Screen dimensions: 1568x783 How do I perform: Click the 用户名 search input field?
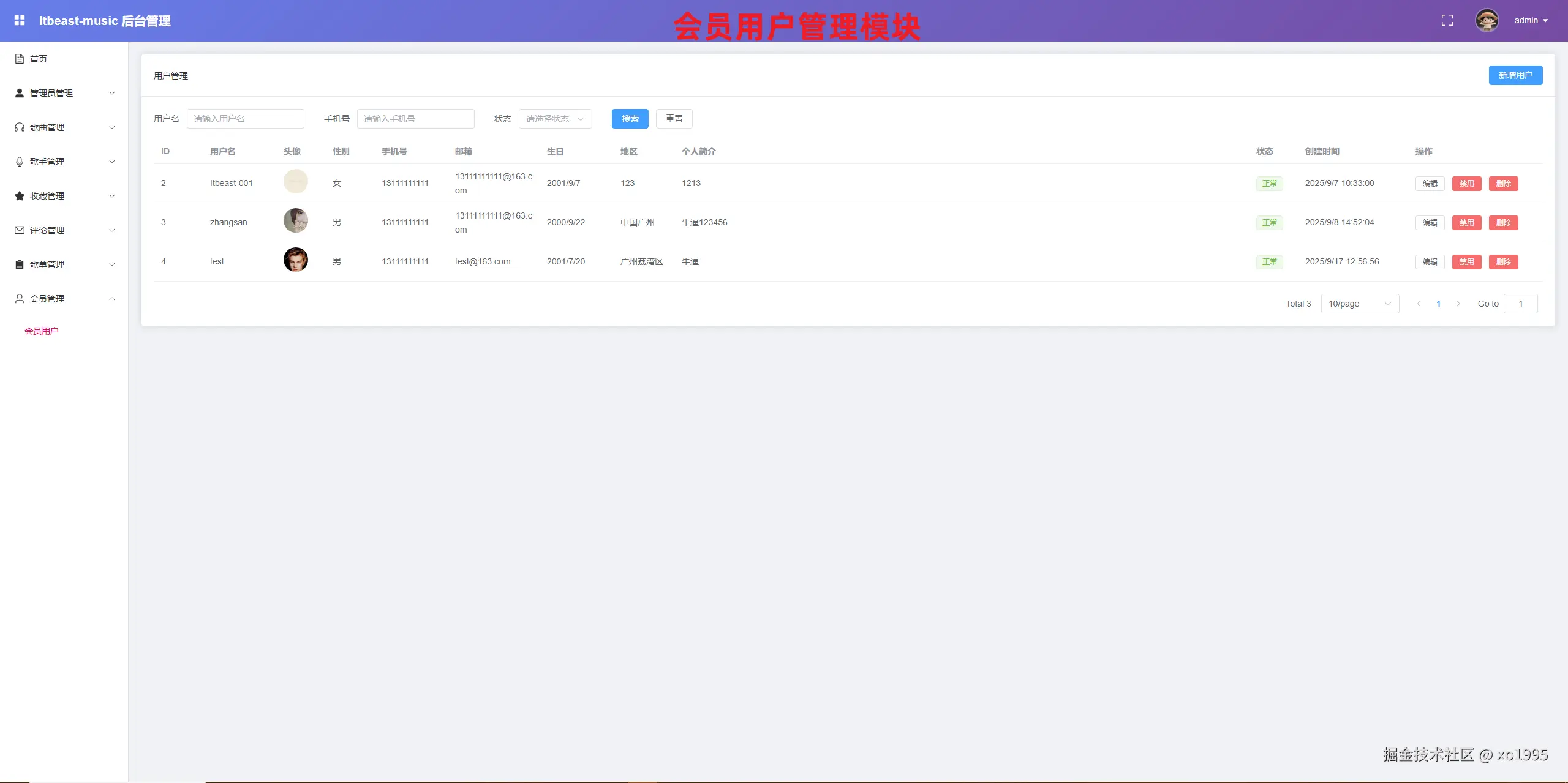click(245, 119)
